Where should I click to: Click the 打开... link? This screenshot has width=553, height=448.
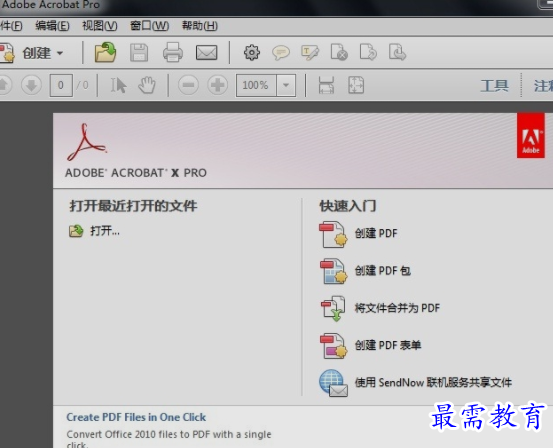105,231
